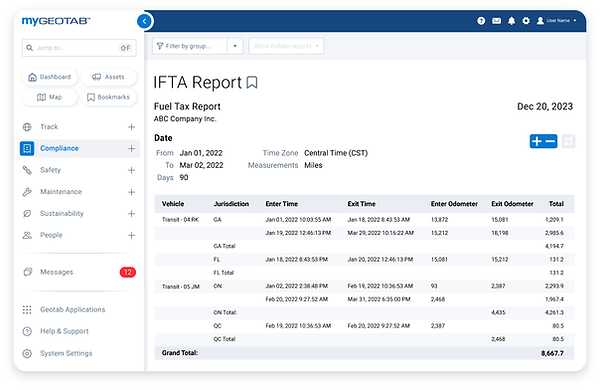The image size is (600, 390).
Task: Expand the Safety section plus sign
Action: (131, 170)
